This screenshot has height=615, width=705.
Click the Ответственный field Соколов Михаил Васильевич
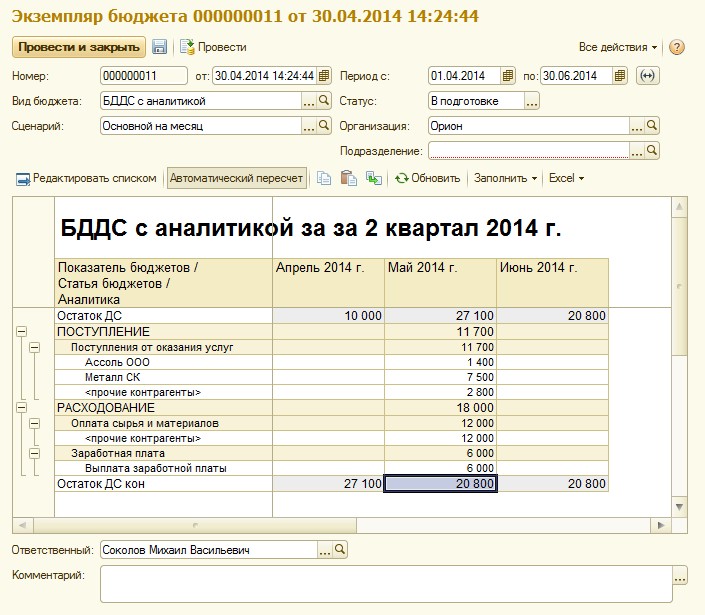pyautogui.click(x=209, y=549)
